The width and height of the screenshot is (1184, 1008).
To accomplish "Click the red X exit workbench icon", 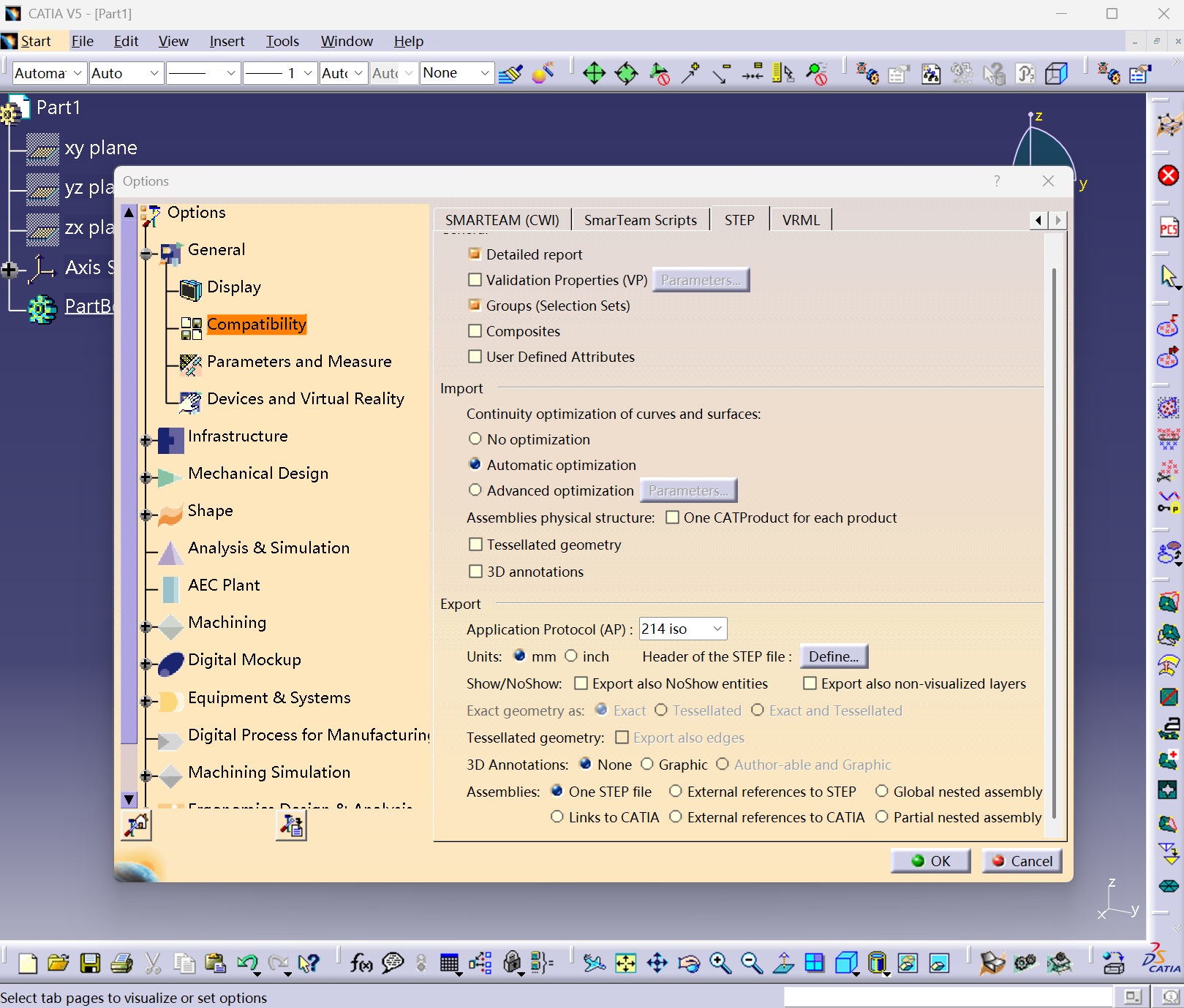I will 1169,175.
